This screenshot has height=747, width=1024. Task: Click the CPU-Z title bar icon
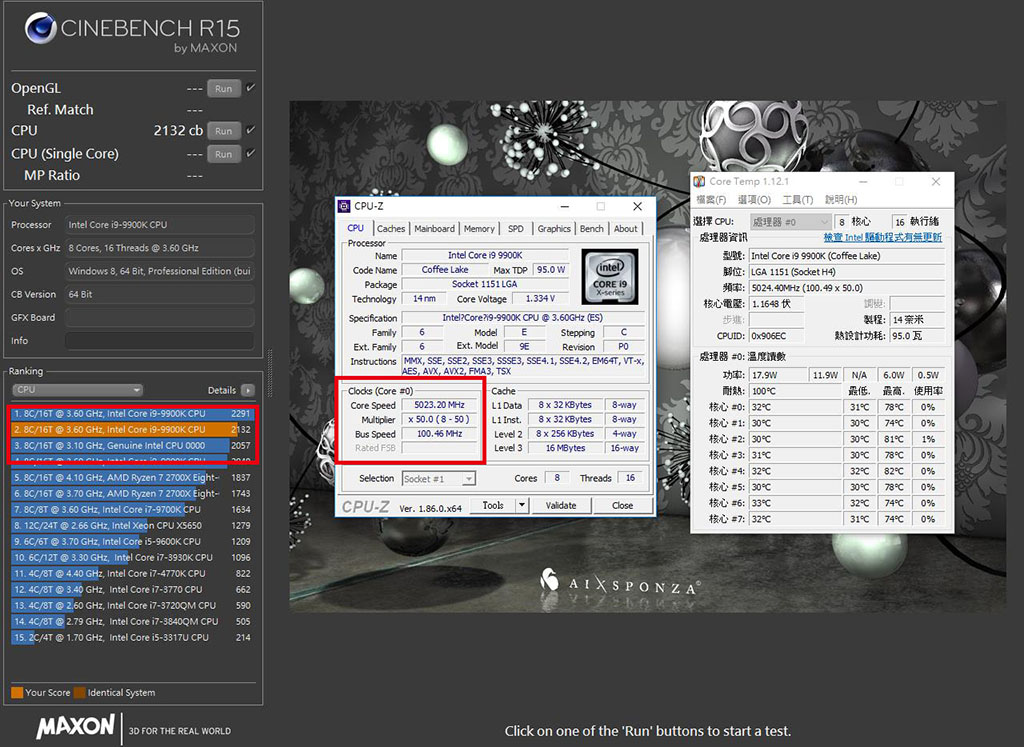(343, 206)
